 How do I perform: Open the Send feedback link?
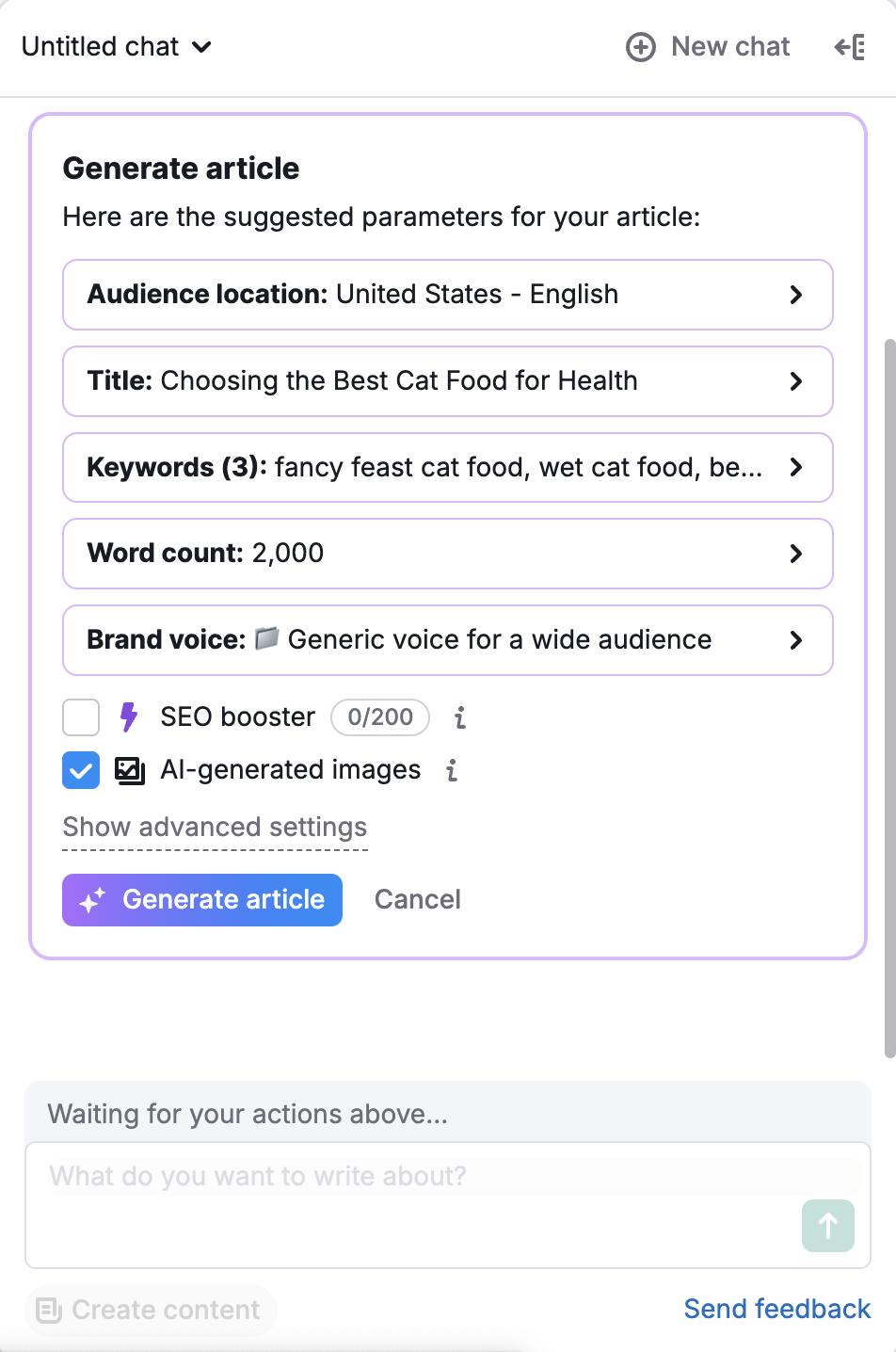776,1309
